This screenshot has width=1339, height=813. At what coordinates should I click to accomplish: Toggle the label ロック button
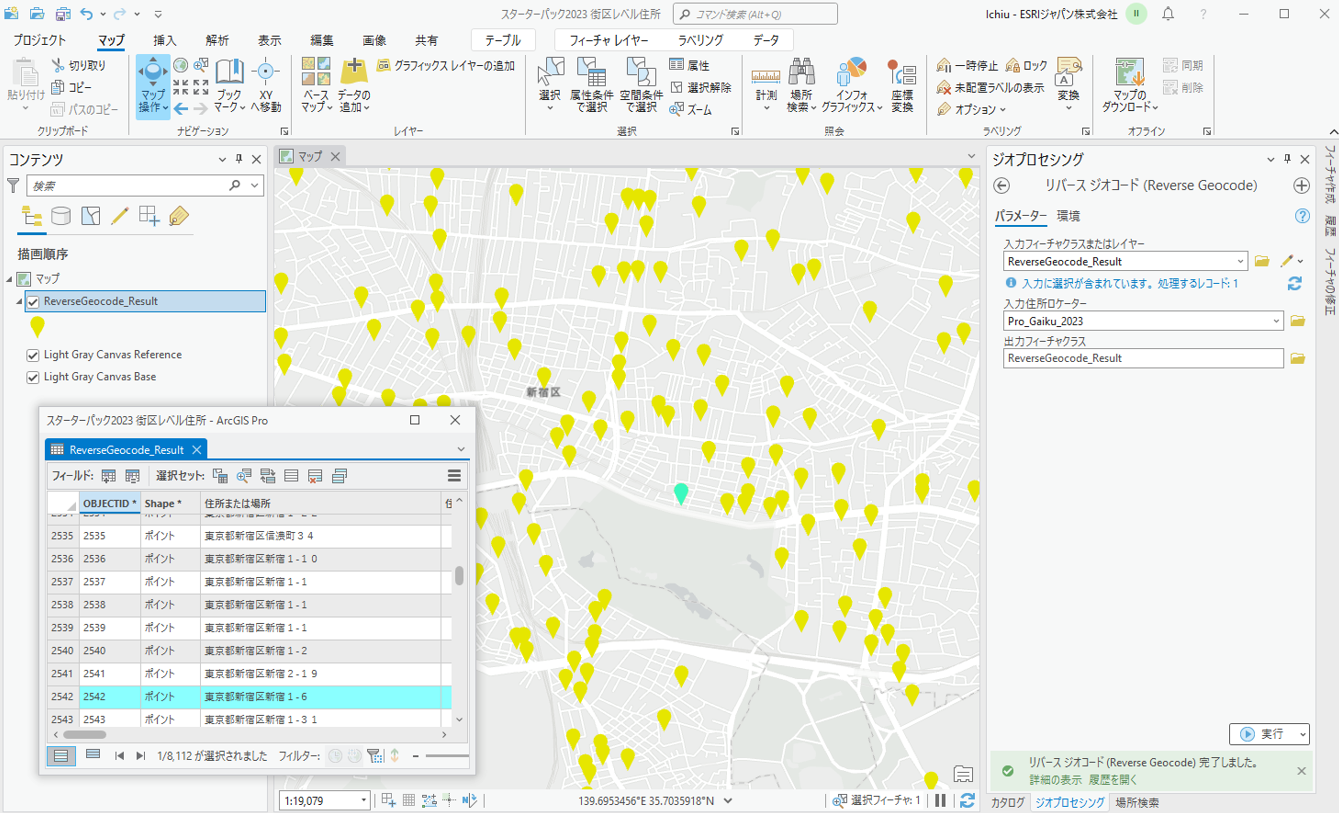pyautogui.click(x=1027, y=66)
